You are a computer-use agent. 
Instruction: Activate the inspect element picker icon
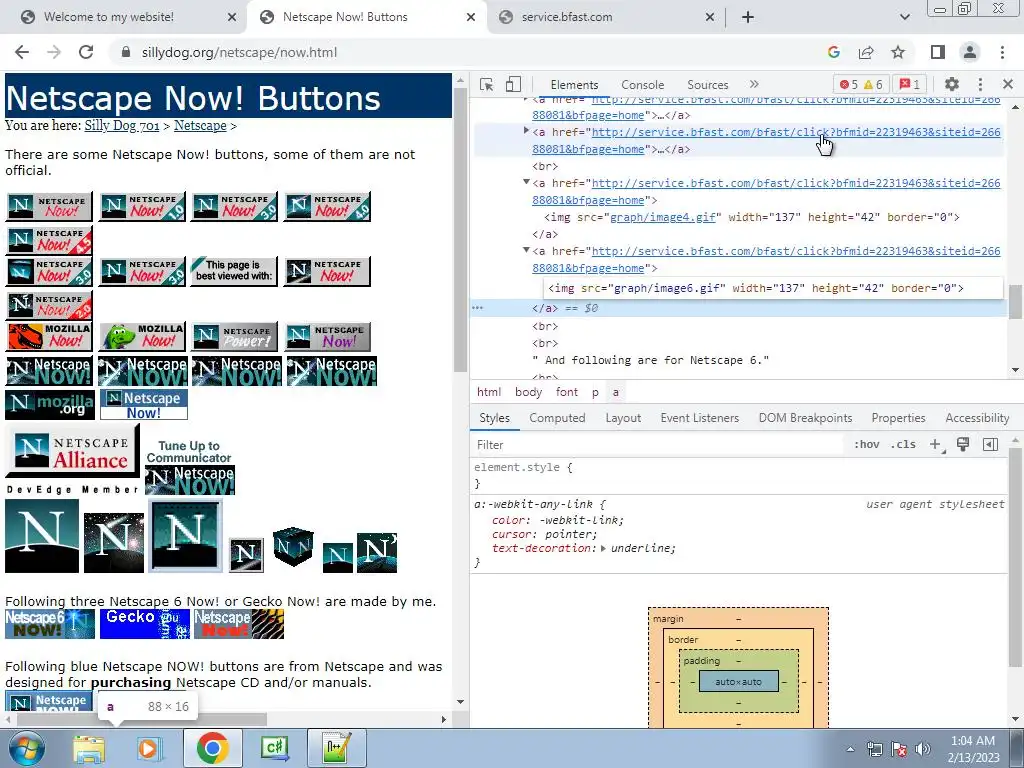[486, 84]
